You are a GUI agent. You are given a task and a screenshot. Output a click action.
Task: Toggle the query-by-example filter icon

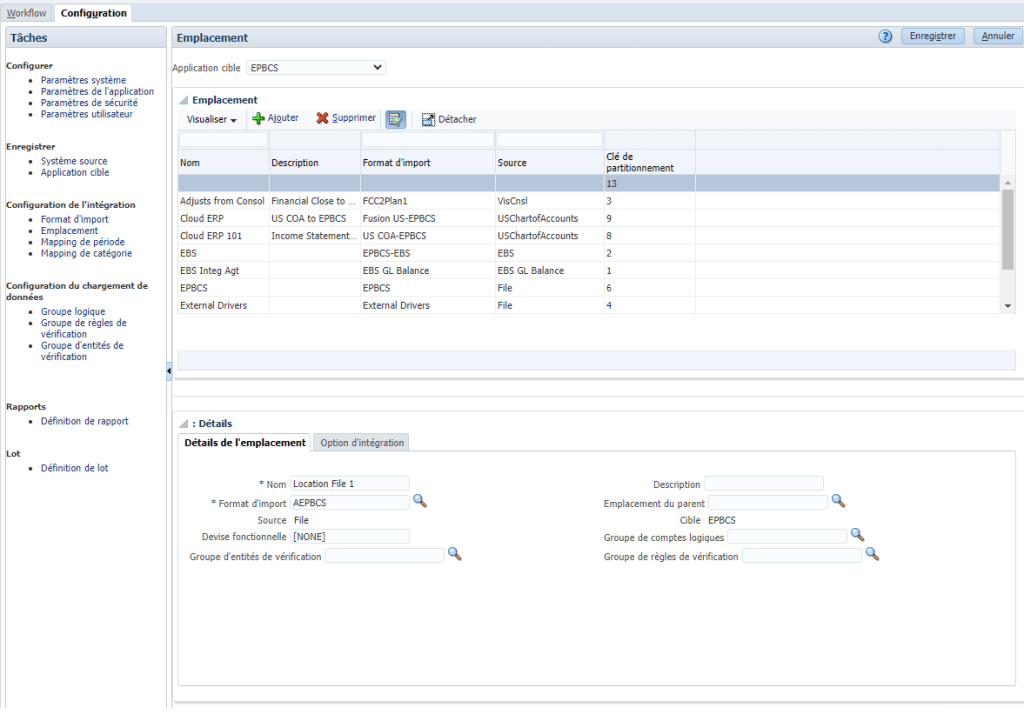tap(395, 120)
